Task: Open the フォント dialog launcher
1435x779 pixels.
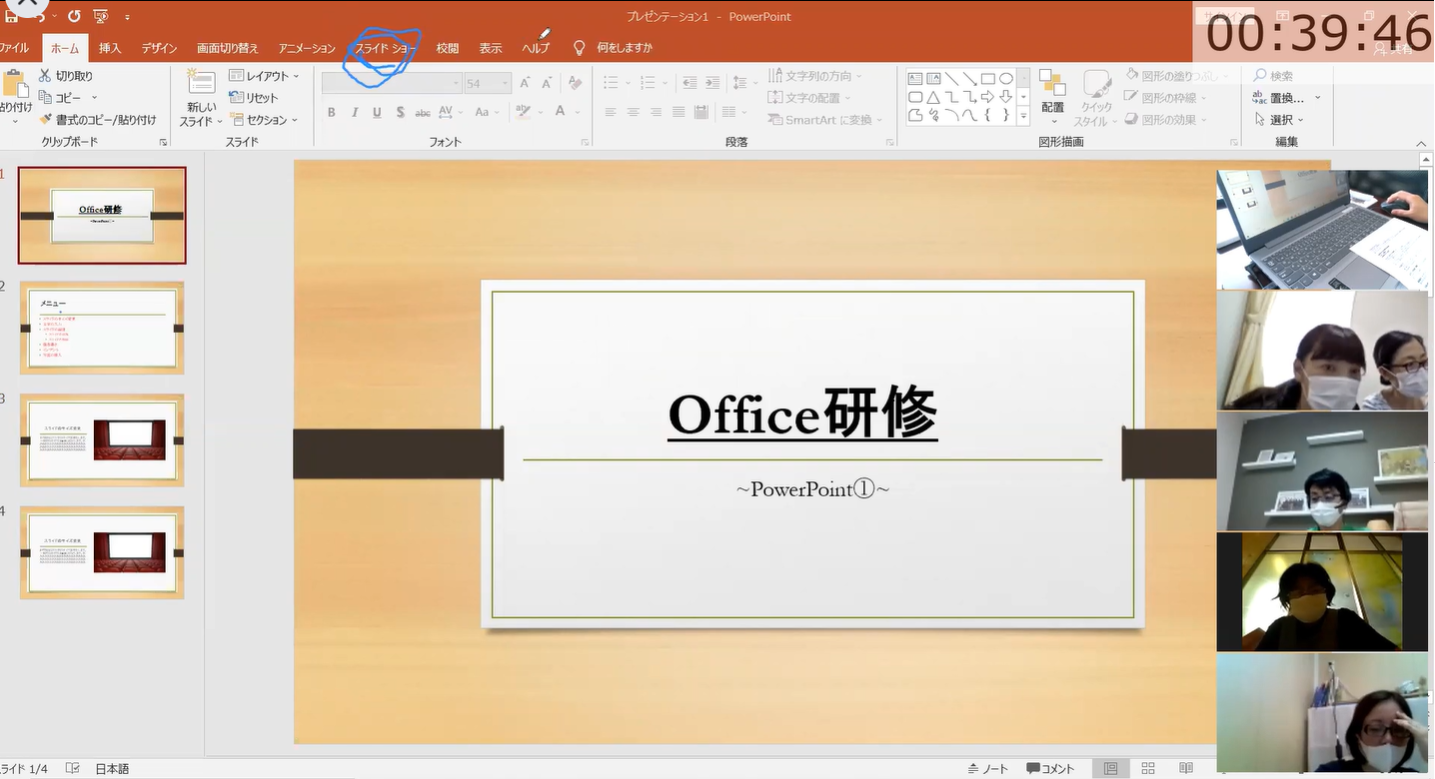Action: (585, 143)
